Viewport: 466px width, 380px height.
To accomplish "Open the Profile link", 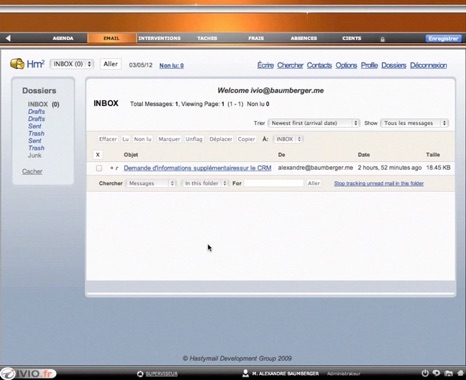I will tap(369, 65).
